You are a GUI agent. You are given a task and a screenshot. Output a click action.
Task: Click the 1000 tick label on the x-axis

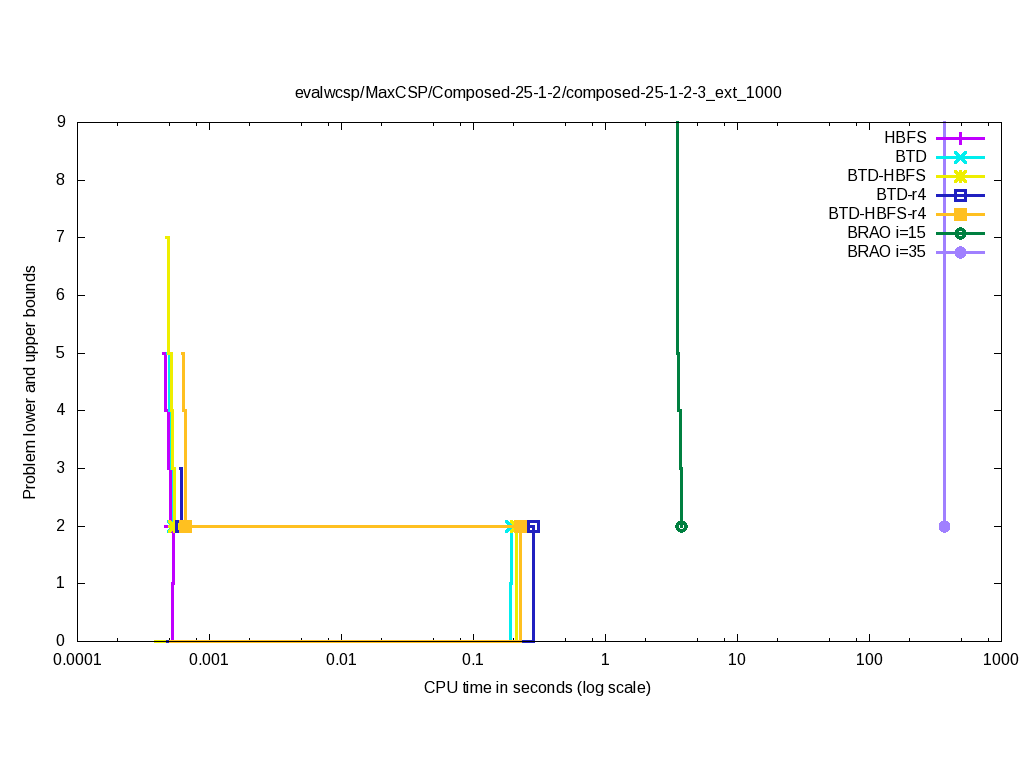(x=1000, y=660)
